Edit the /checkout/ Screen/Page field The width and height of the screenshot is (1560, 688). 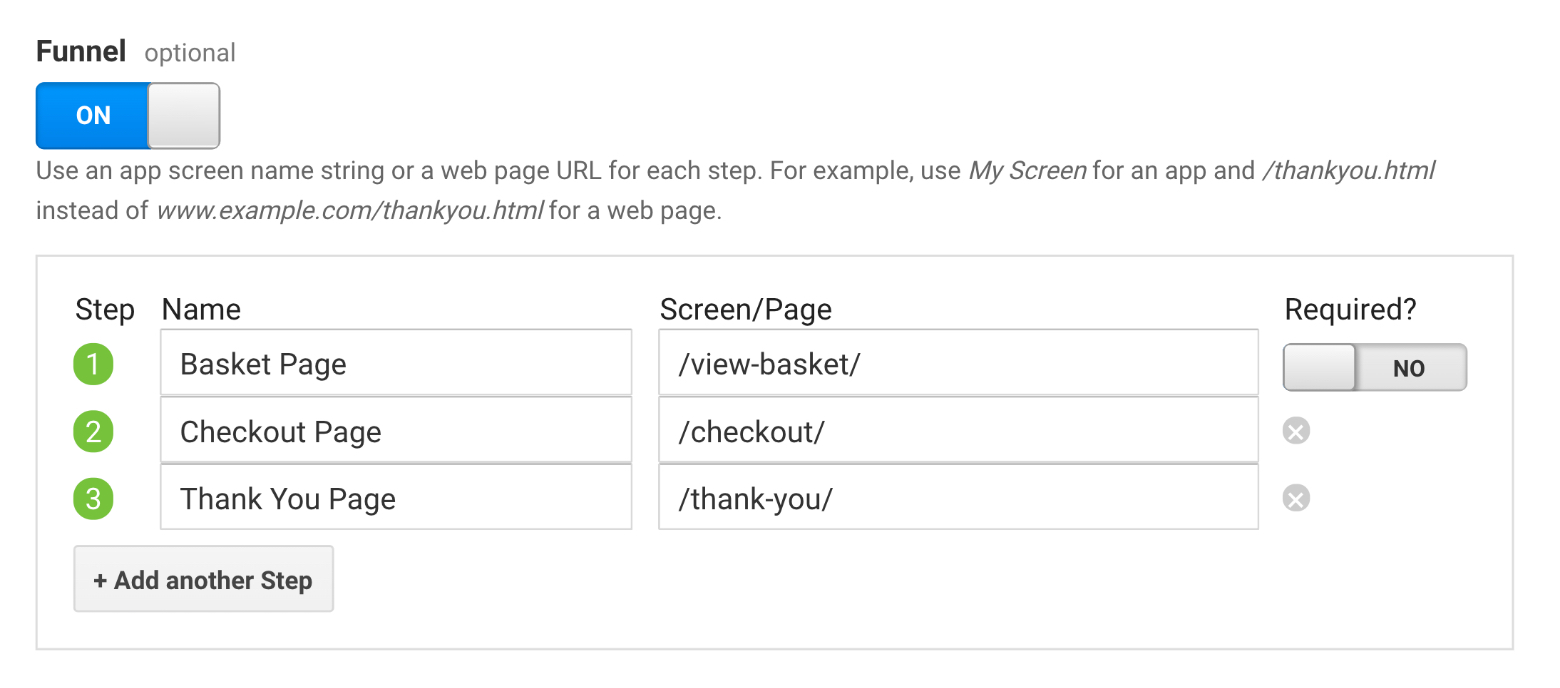(957, 432)
